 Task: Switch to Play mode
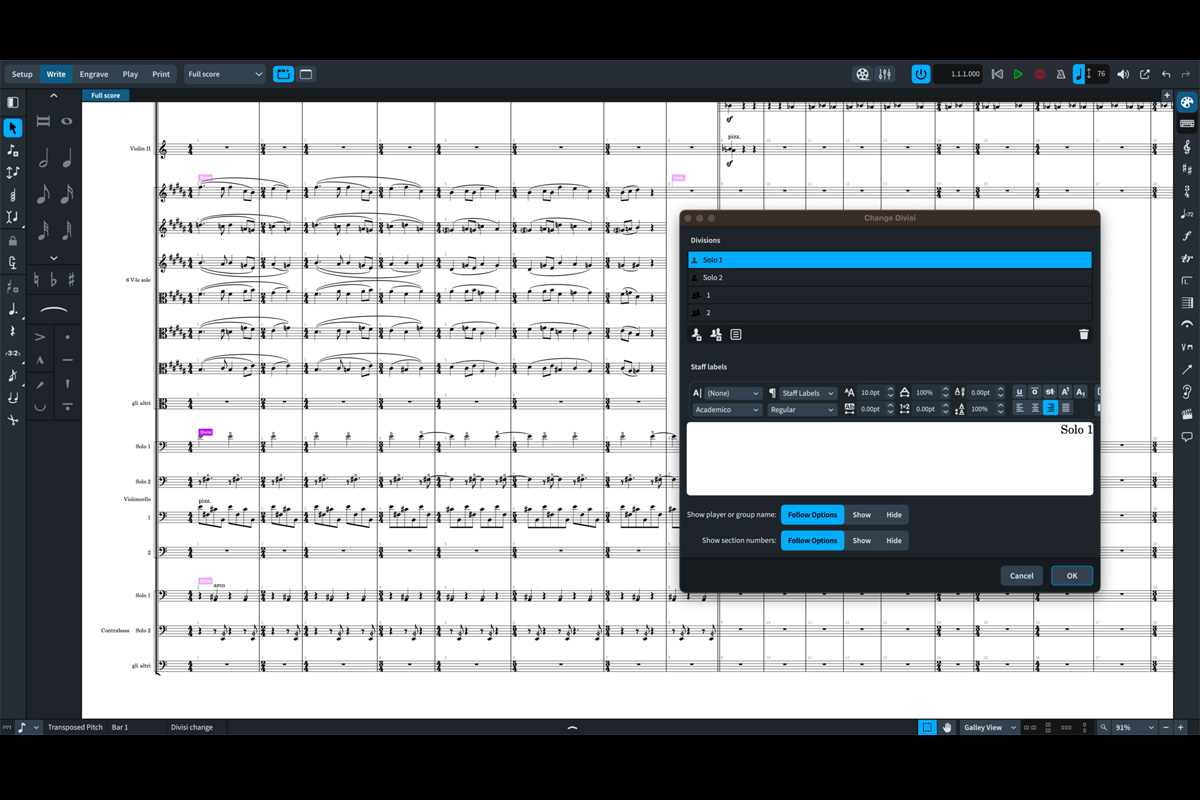130,74
